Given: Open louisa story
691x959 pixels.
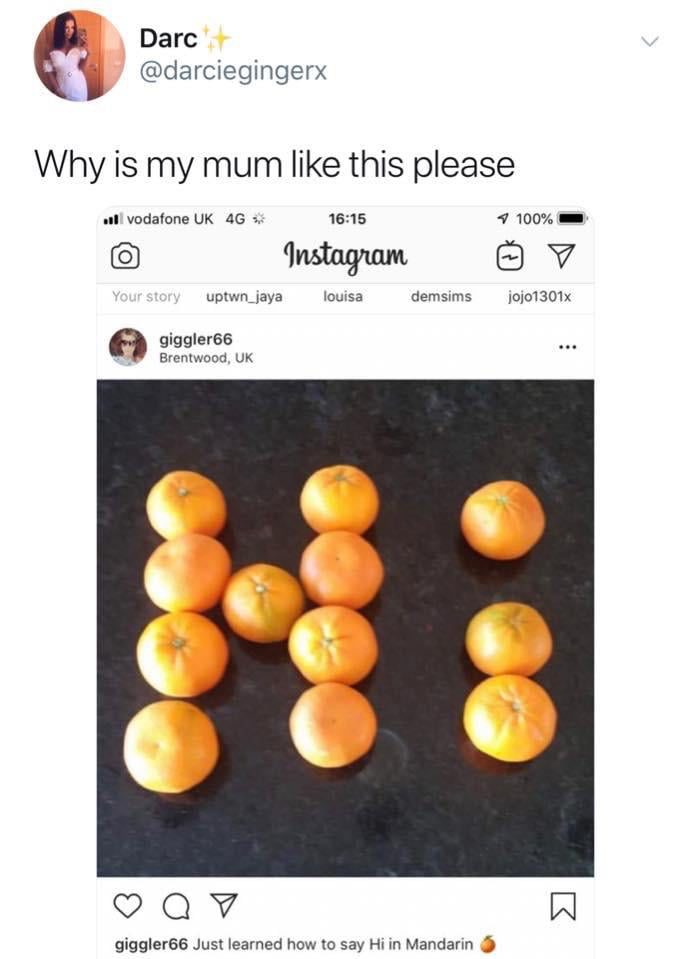Looking at the screenshot, I should [x=343, y=297].
